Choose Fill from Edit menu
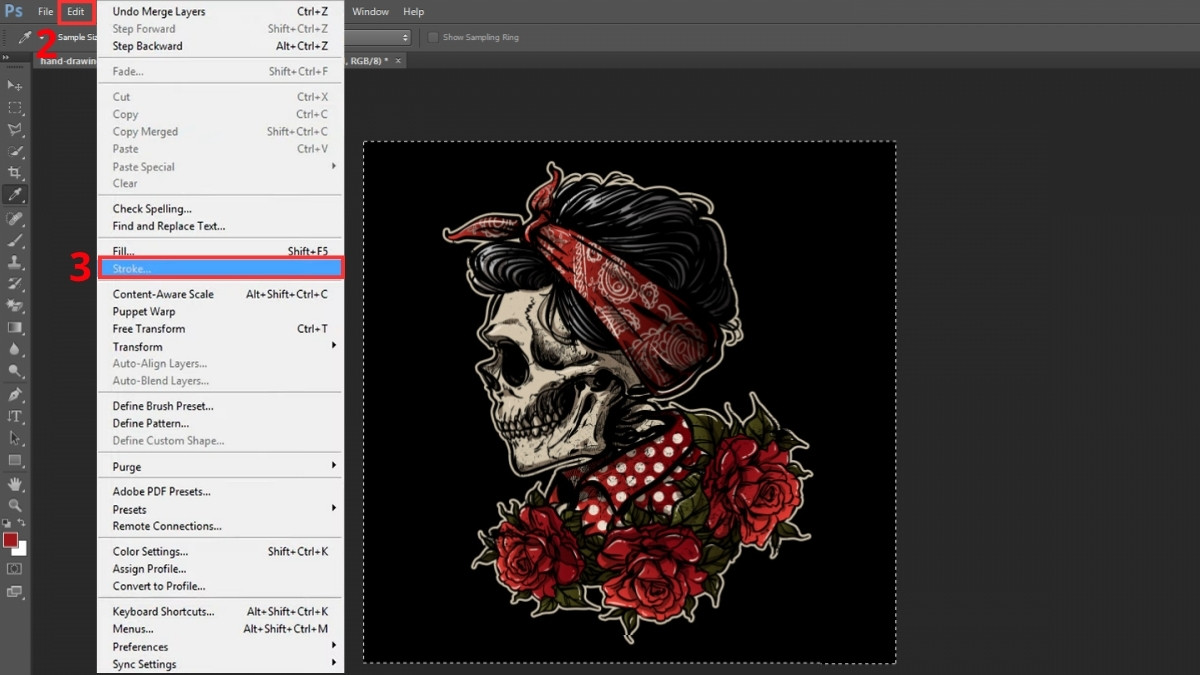 coord(220,251)
